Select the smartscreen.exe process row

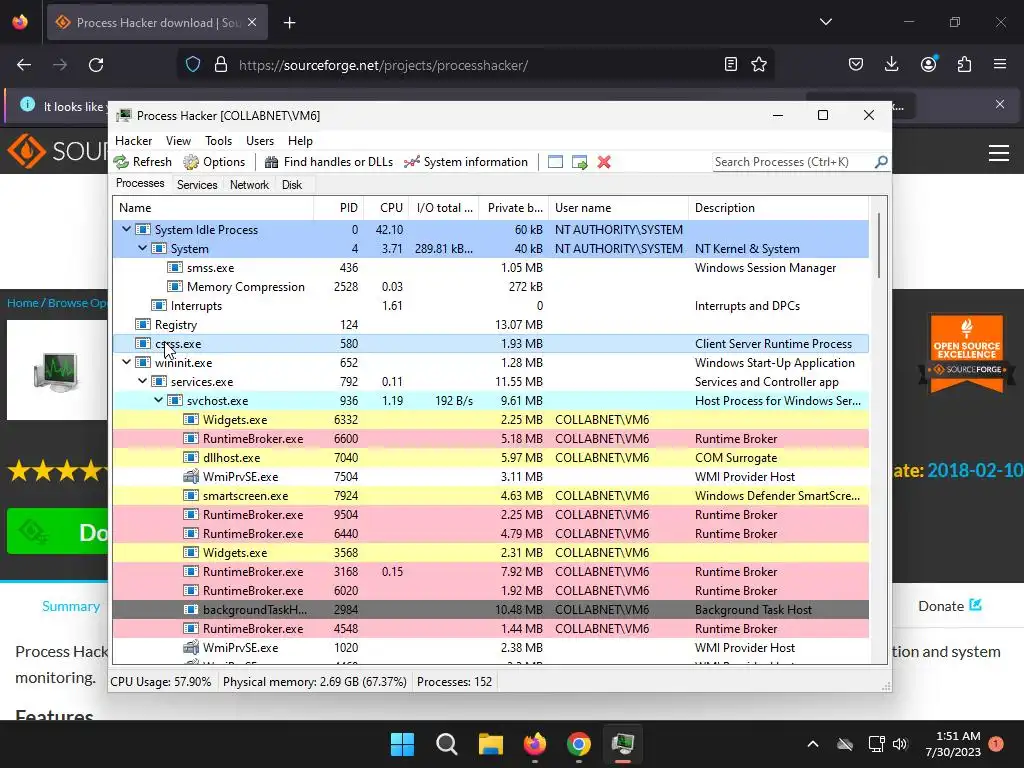click(x=490, y=495)
